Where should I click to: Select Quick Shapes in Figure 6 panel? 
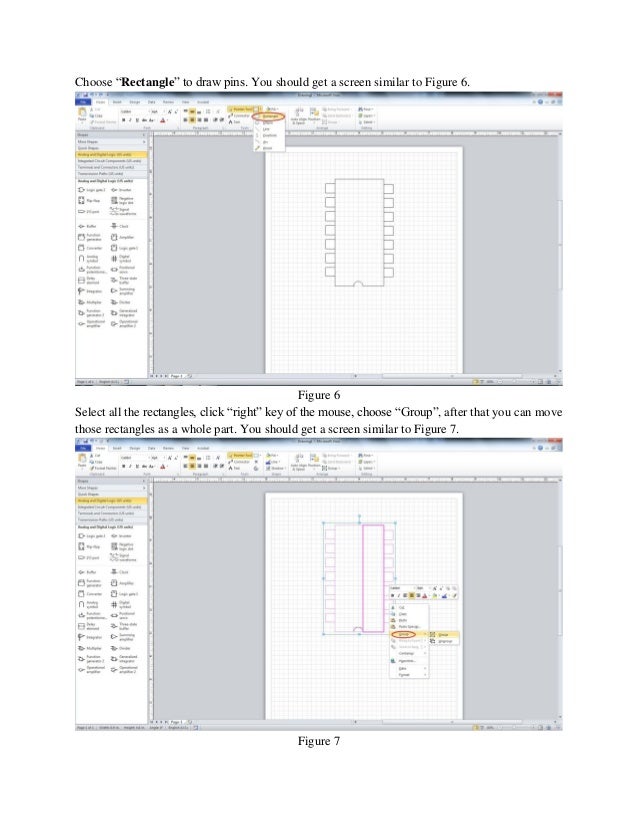[x=111, y=148]
